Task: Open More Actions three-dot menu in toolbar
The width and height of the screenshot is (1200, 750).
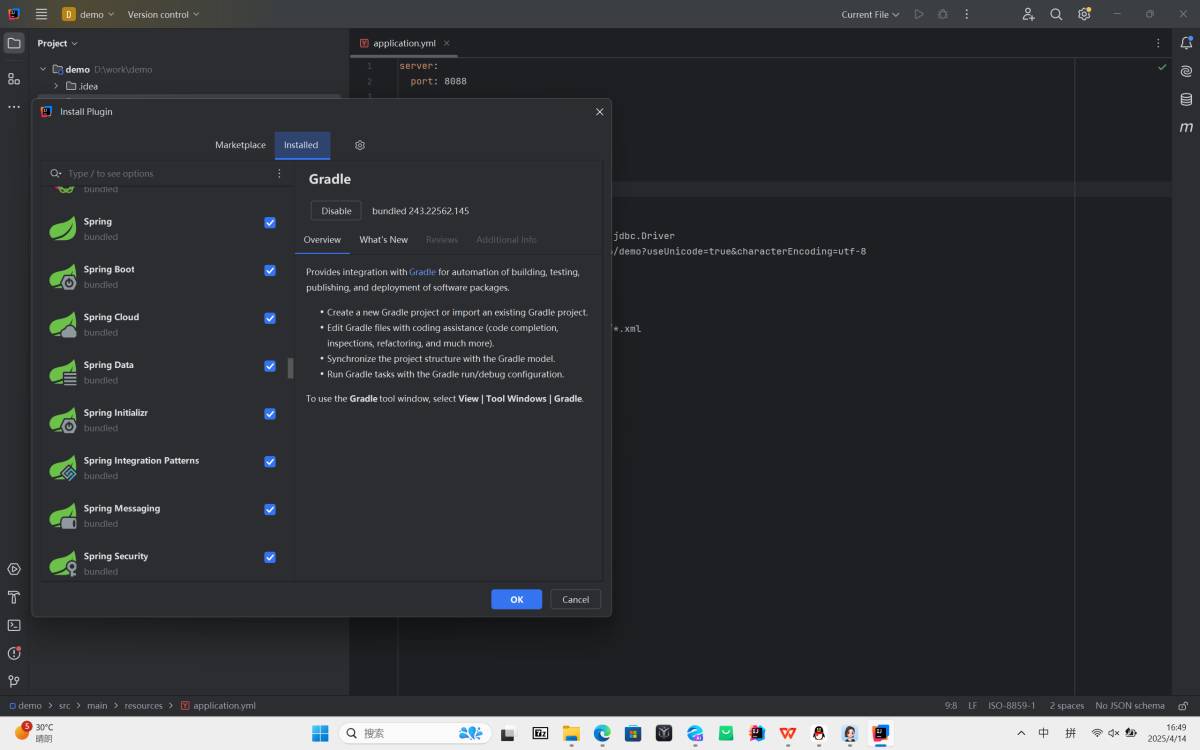Action: (967, 14)
